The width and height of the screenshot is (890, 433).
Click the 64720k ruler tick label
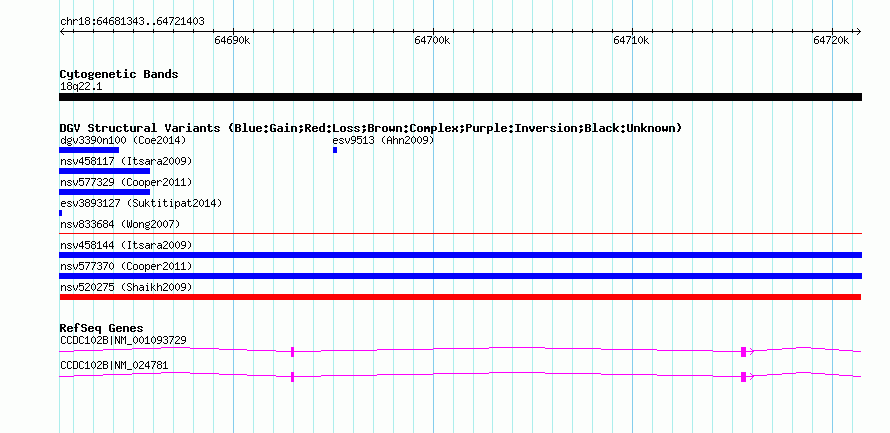coord(831,40)
